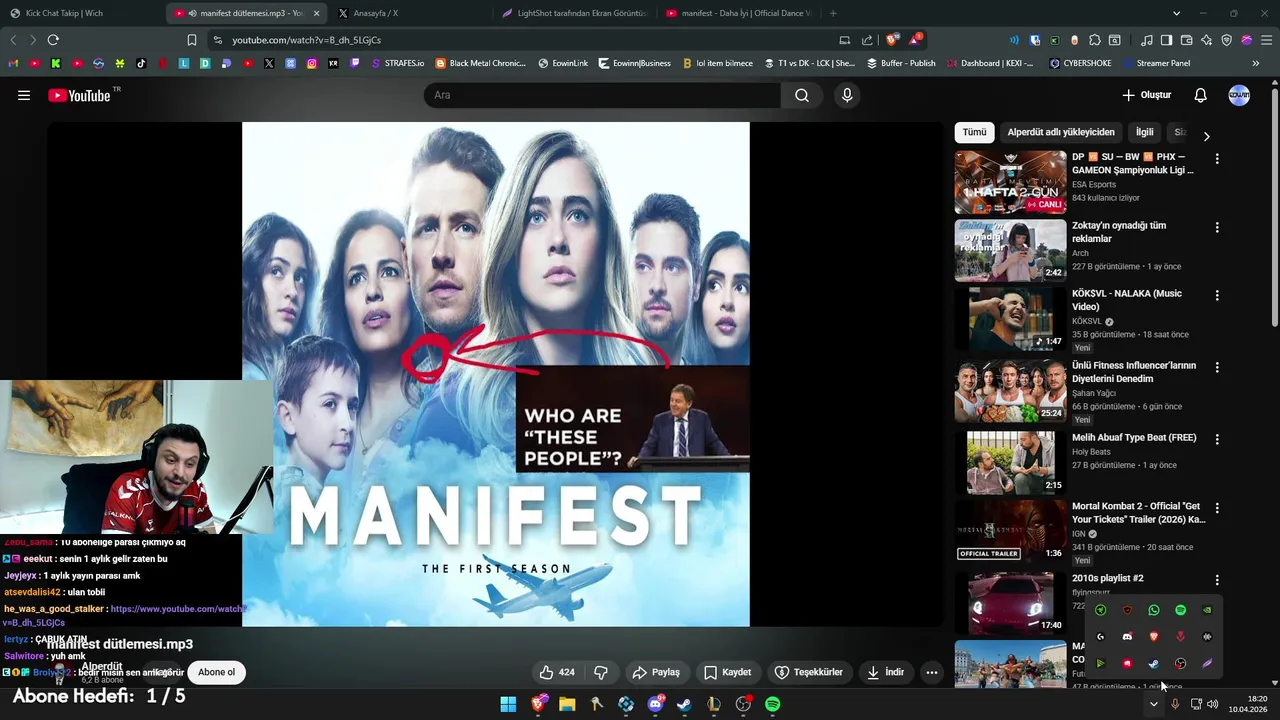Show more bookmarks overflow chevron
Image resolution: width=1280 pixels, height=720 pixels.
(x=1255, y=63)
